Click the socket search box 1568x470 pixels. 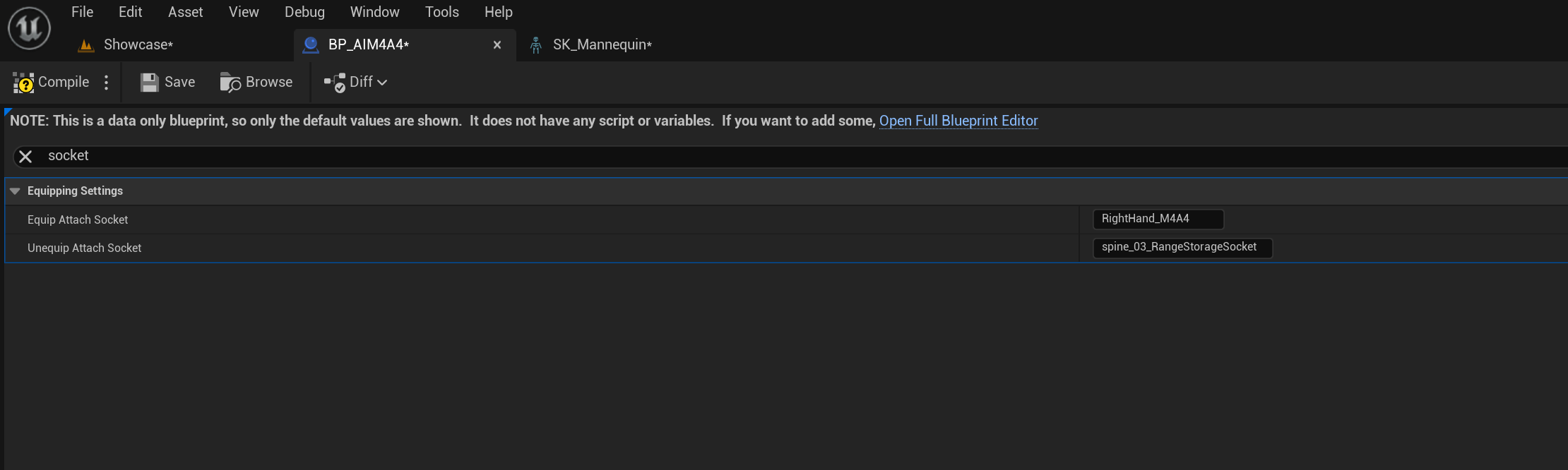pyautogui.click(x=706, y=156)
